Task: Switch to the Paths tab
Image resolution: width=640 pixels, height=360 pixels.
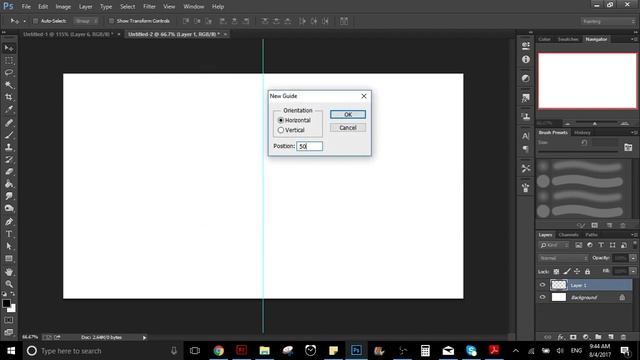Action: pyautogui.click(x=591, y=235)
